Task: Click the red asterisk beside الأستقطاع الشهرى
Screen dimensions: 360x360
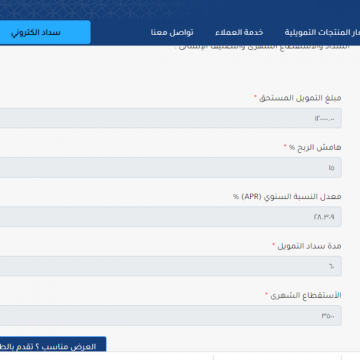Action: [x=267, y=294]
